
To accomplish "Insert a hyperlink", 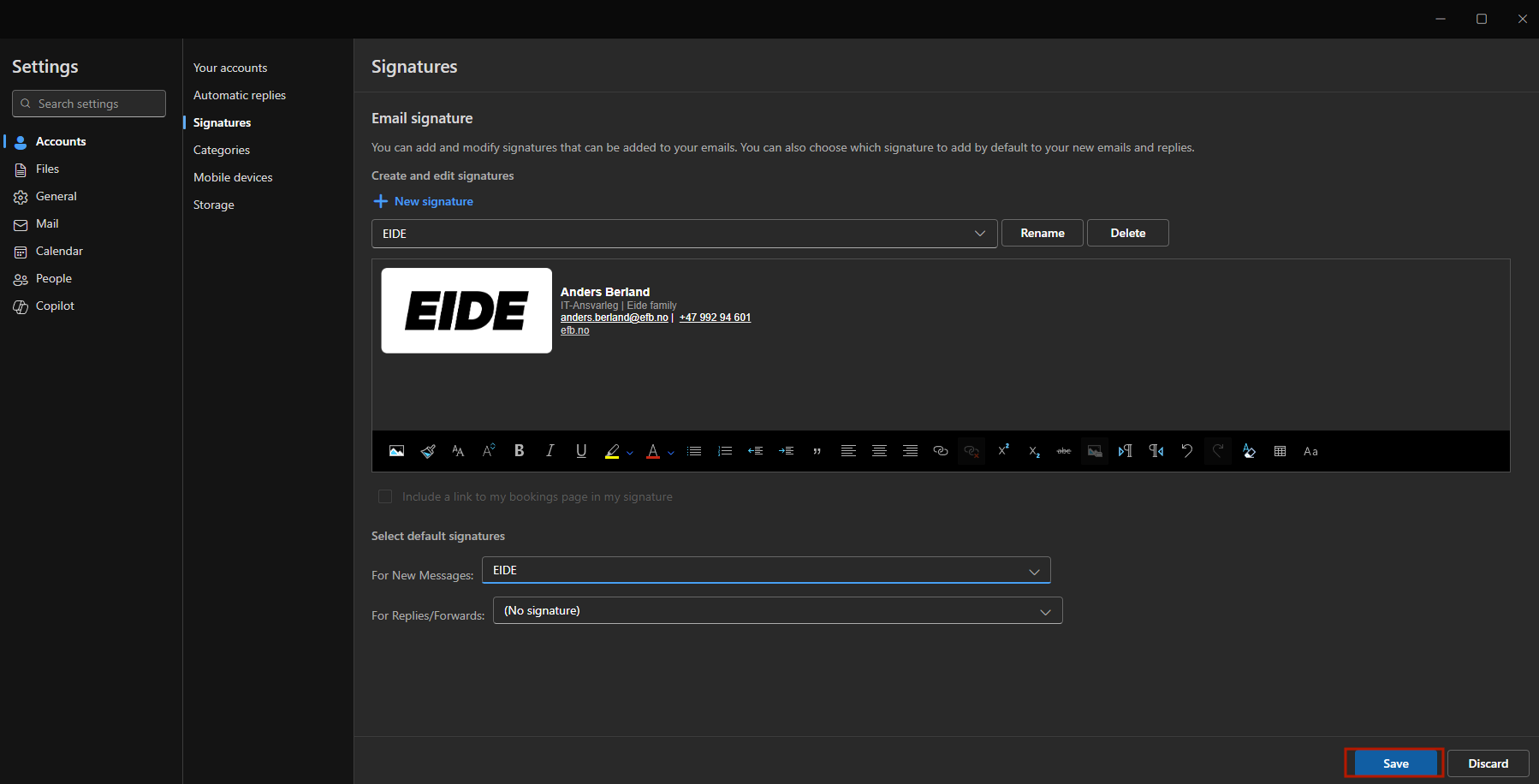I will pyautogui.click(x=941, y=451).
